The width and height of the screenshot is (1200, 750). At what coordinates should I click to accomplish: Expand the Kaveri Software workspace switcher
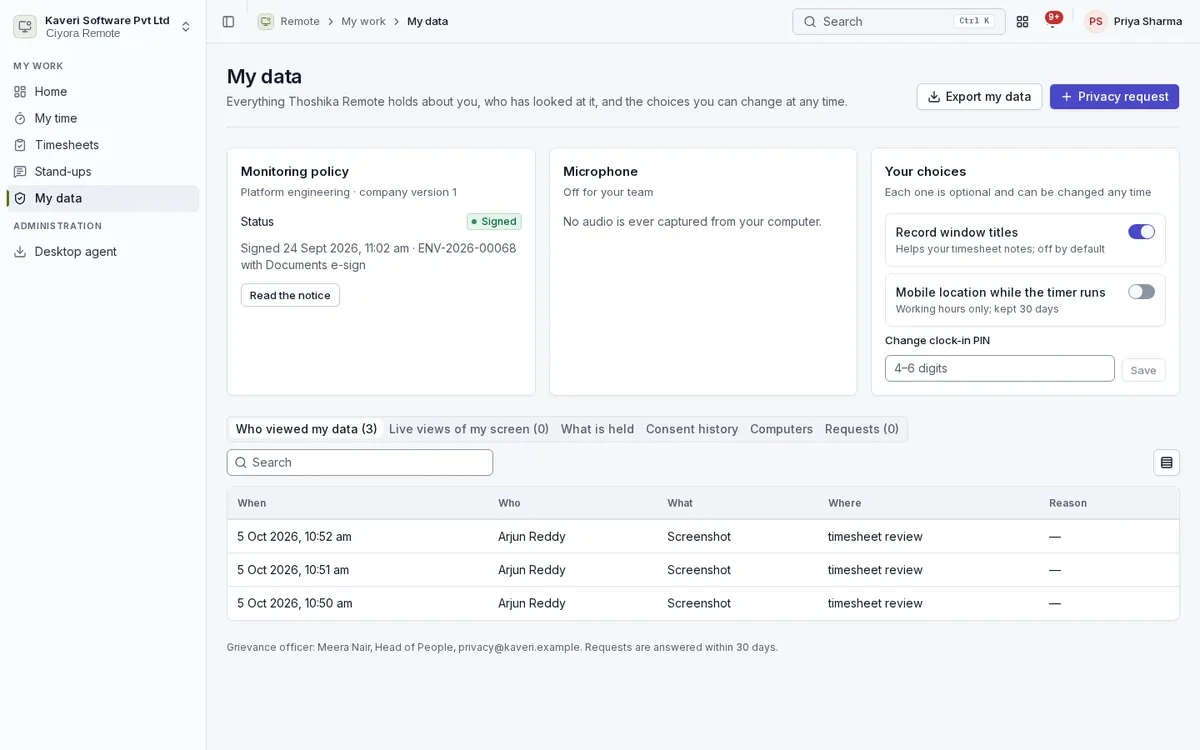pos(186,26)
